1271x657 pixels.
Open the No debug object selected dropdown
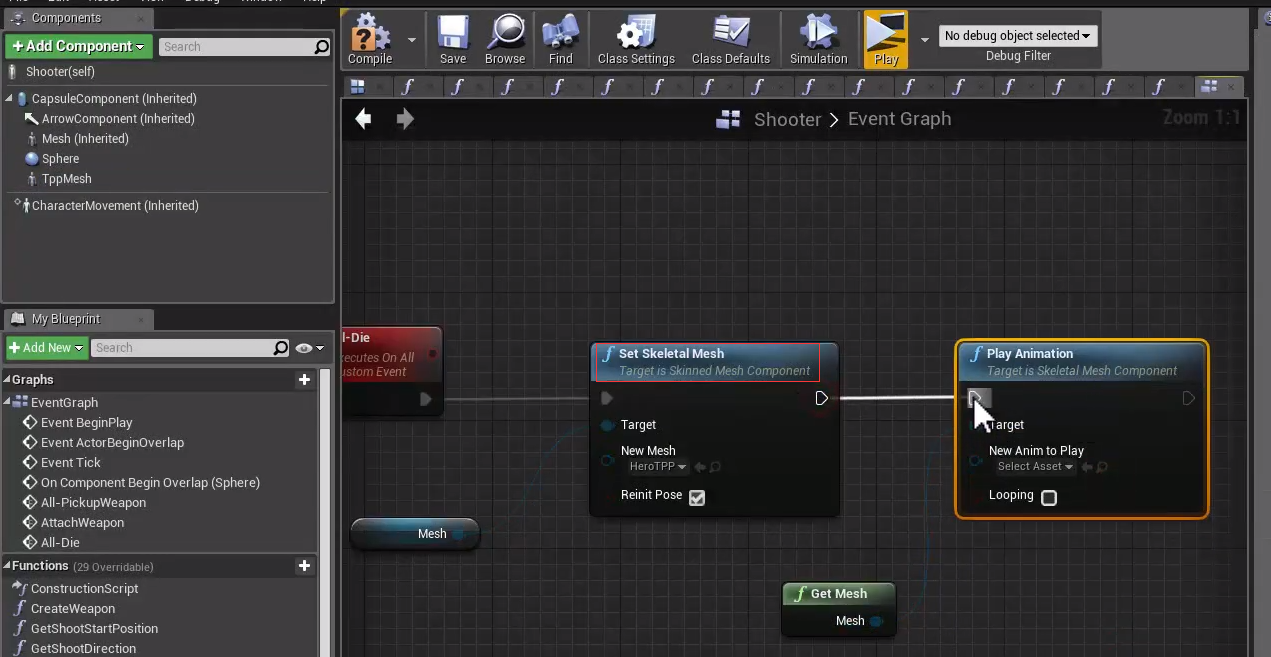[1018, 35]
